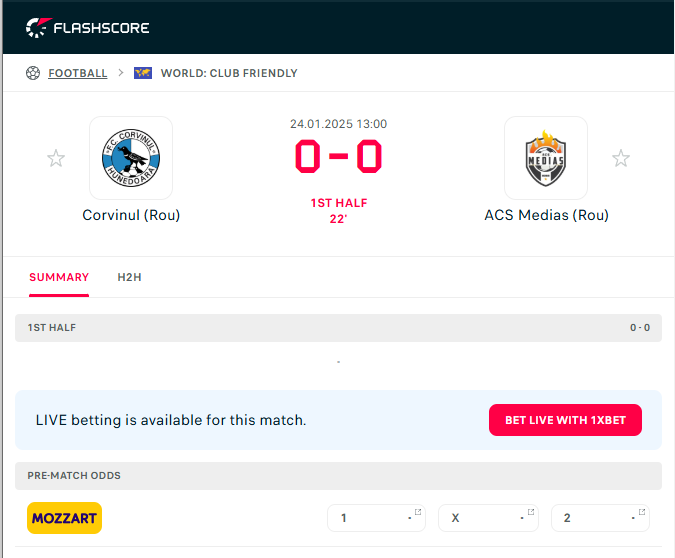
Task: Open external link icon on odds 2
Action: [x=642, y=512]
